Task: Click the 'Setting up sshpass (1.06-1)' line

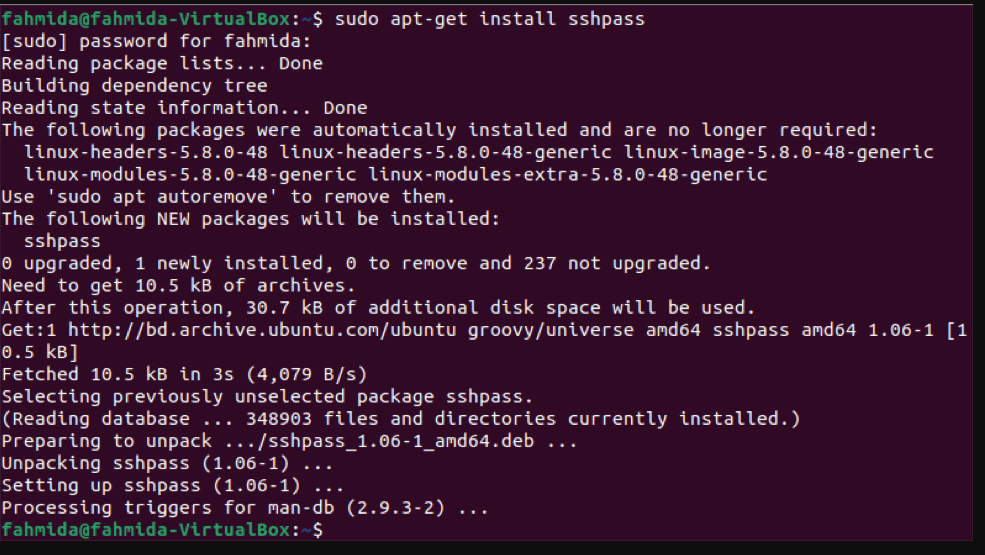Action: coord(173,486)
